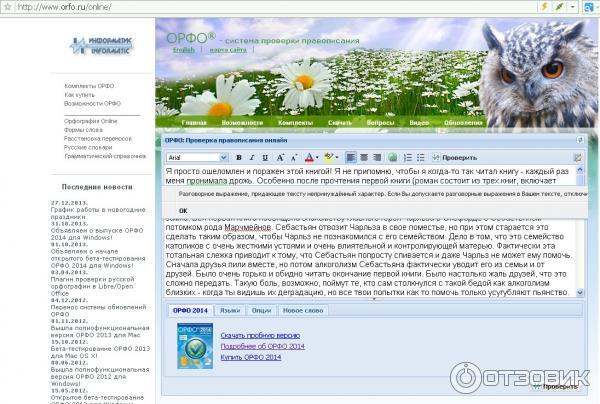The height and width of the screenshot is (404, 600).
Task: Open Возможности in green navigation bar
Action: [x=242, y=122]
